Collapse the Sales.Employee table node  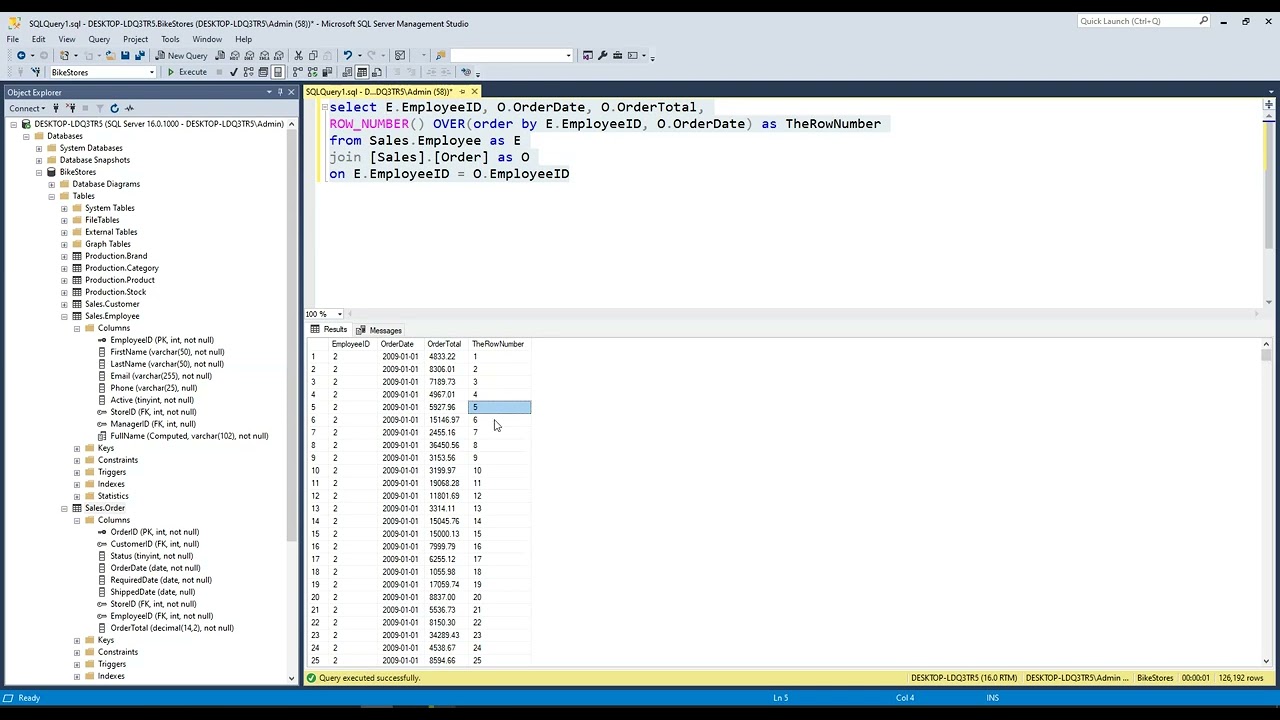65,316
